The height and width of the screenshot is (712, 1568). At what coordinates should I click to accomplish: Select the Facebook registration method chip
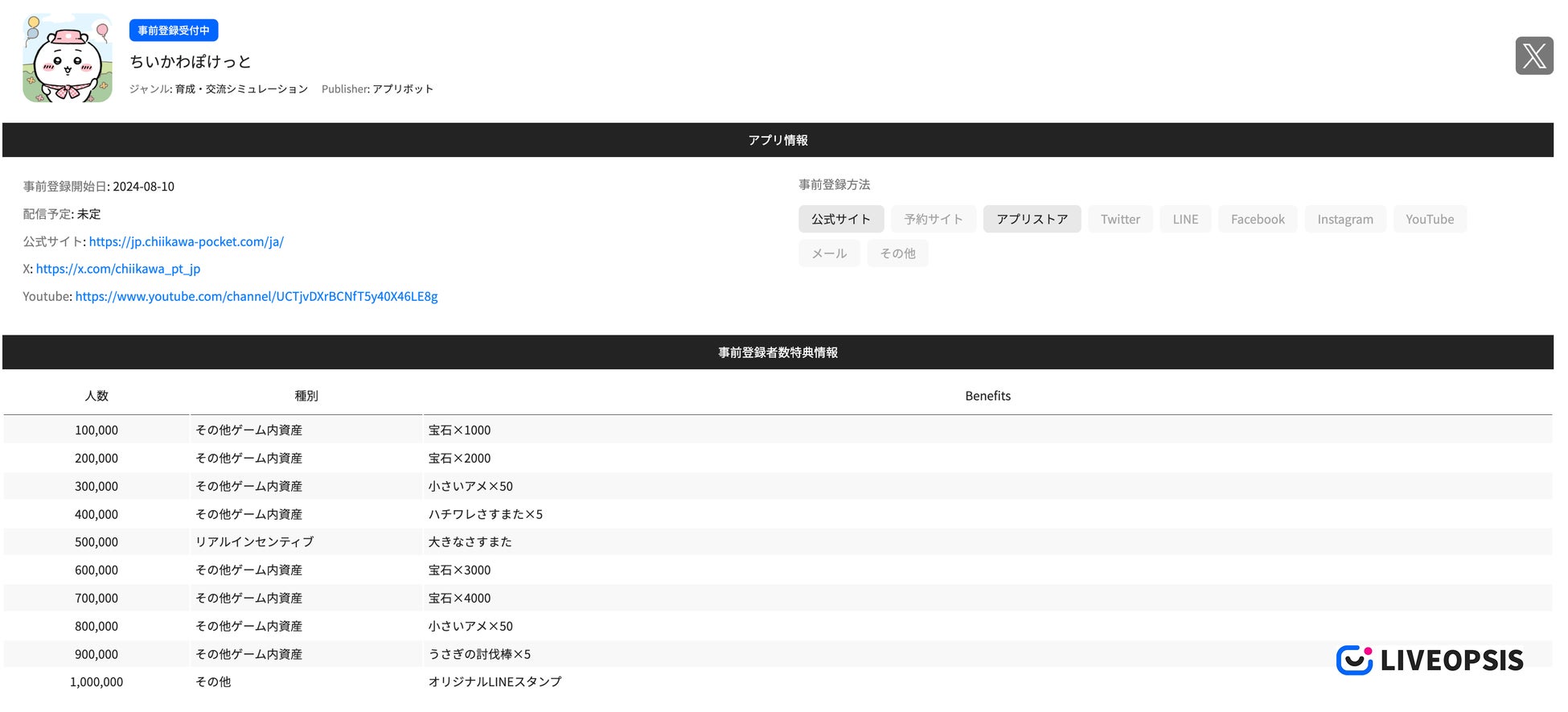pyautogui.click(x=1258, y=219)
